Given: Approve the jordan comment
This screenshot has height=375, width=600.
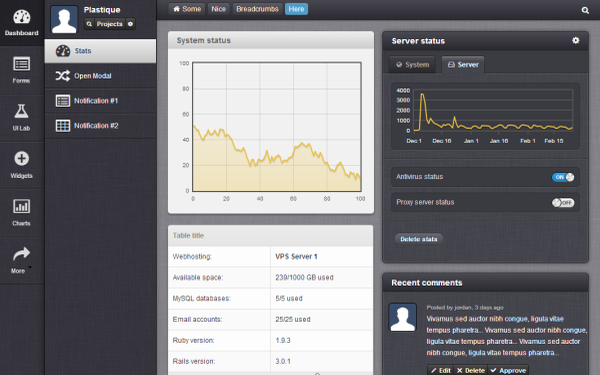Looking at the screenshot, I should coord(508,370).
